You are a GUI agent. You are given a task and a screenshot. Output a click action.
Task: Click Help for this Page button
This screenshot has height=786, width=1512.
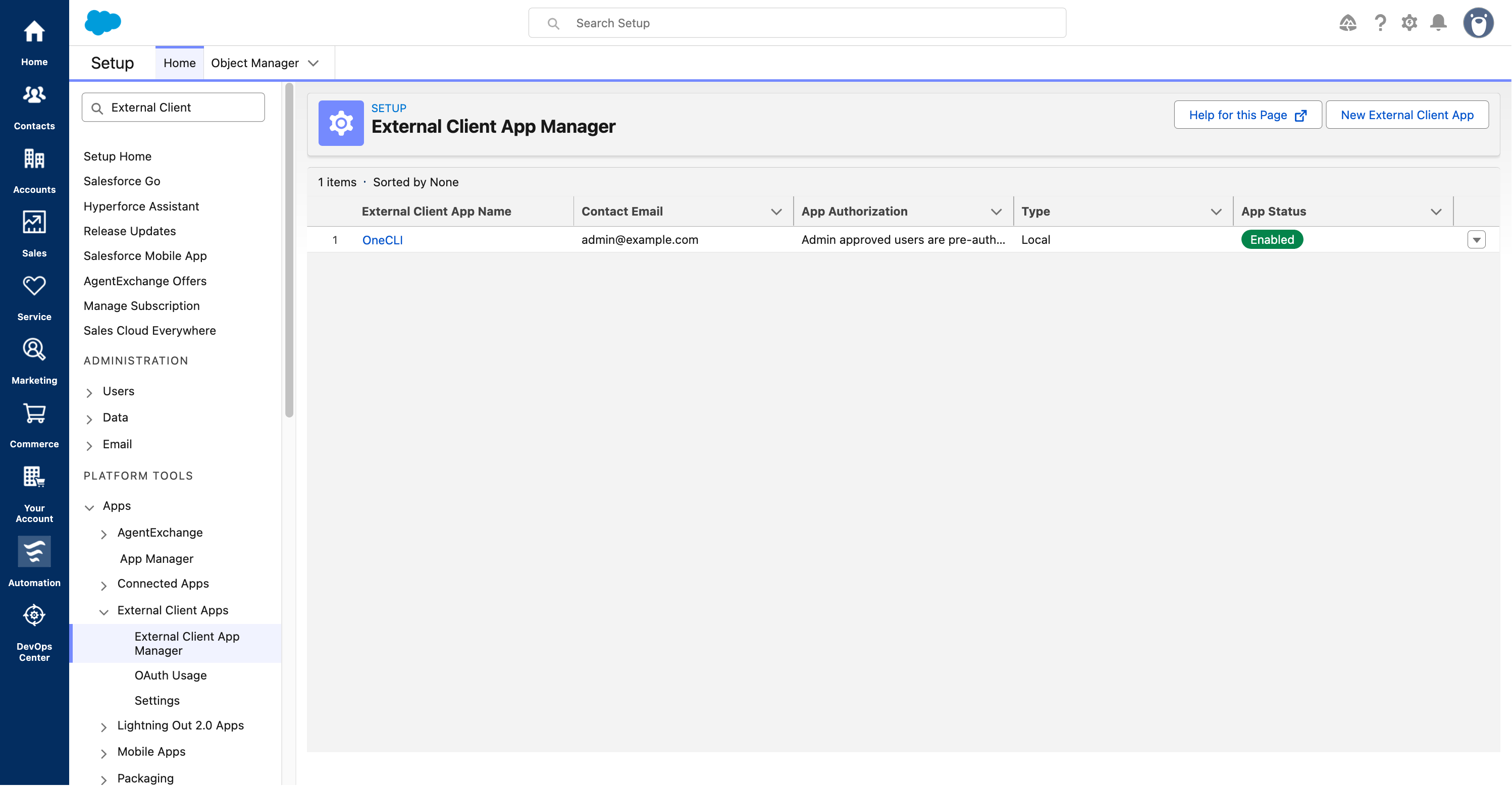[x=1247, y=115]
